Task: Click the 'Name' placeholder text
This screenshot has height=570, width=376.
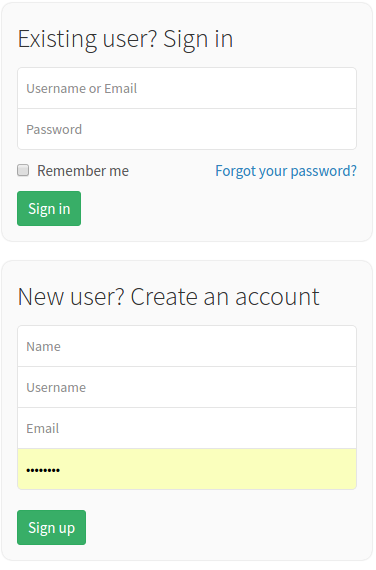Action: coord(43,346)
